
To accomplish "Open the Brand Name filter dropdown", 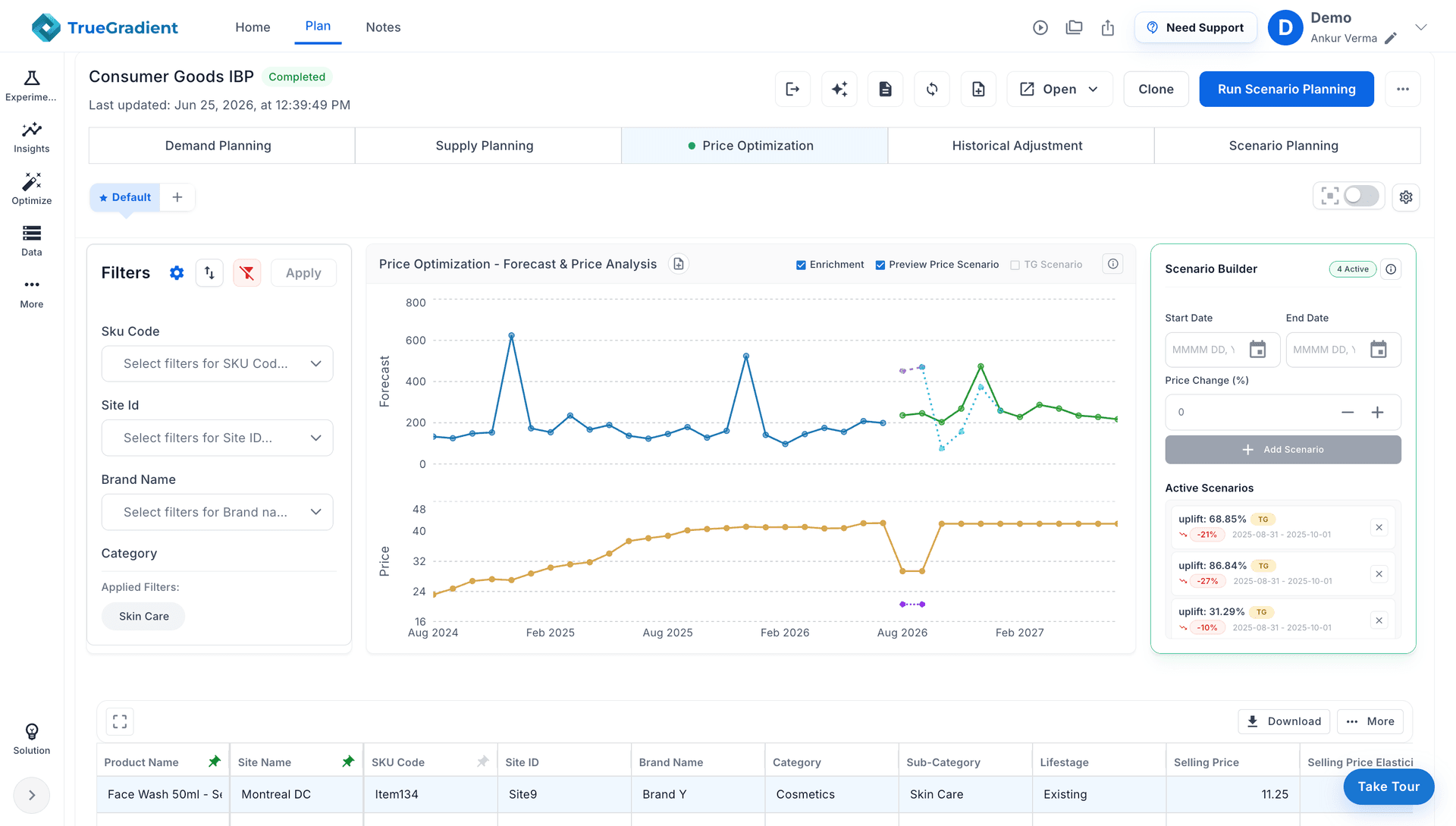I will coord(217,512).
